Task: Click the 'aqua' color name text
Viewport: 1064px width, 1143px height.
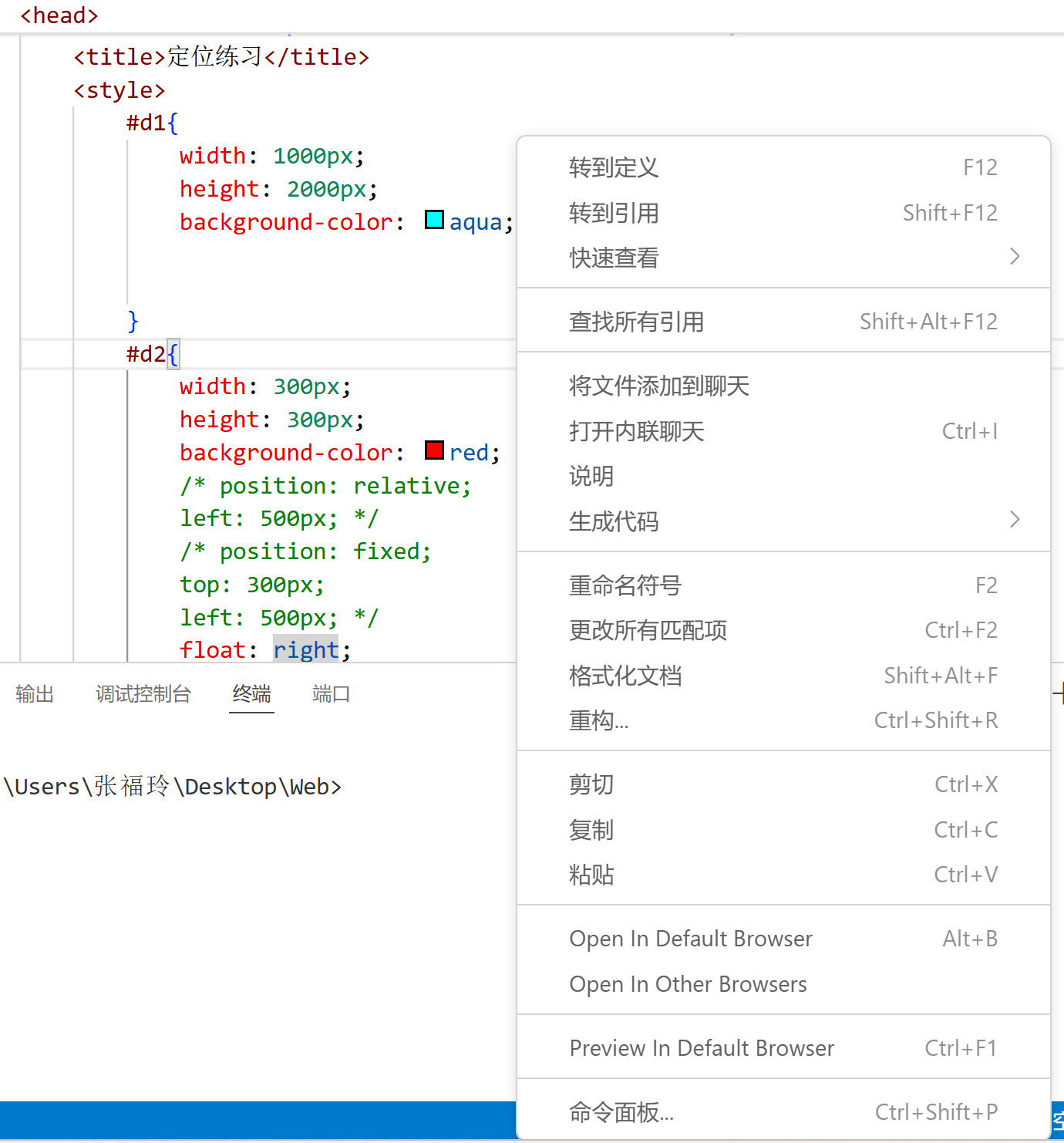Action: tap(476, 222)
